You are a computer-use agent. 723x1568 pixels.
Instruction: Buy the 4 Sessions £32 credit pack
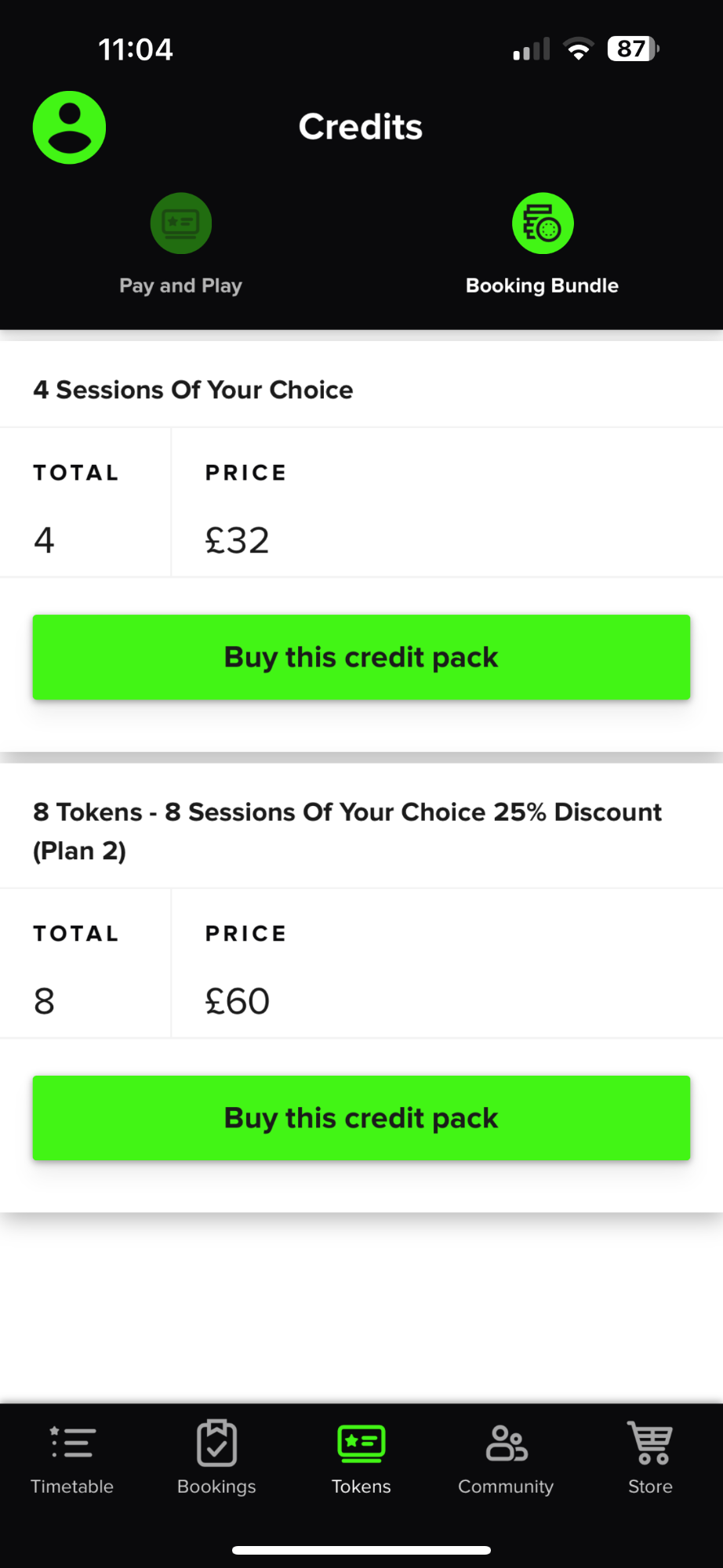pyautogui.click(x=361, y=657)
